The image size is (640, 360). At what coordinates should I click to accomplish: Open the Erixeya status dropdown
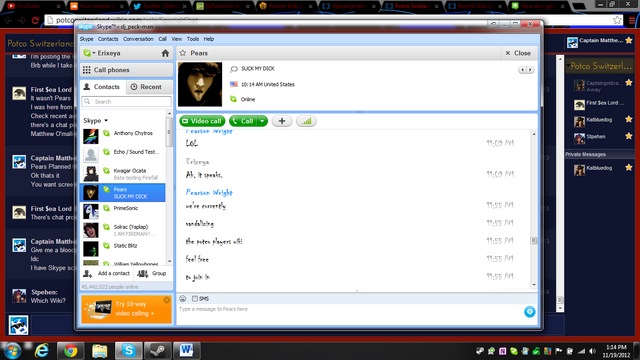coord(89,53)
